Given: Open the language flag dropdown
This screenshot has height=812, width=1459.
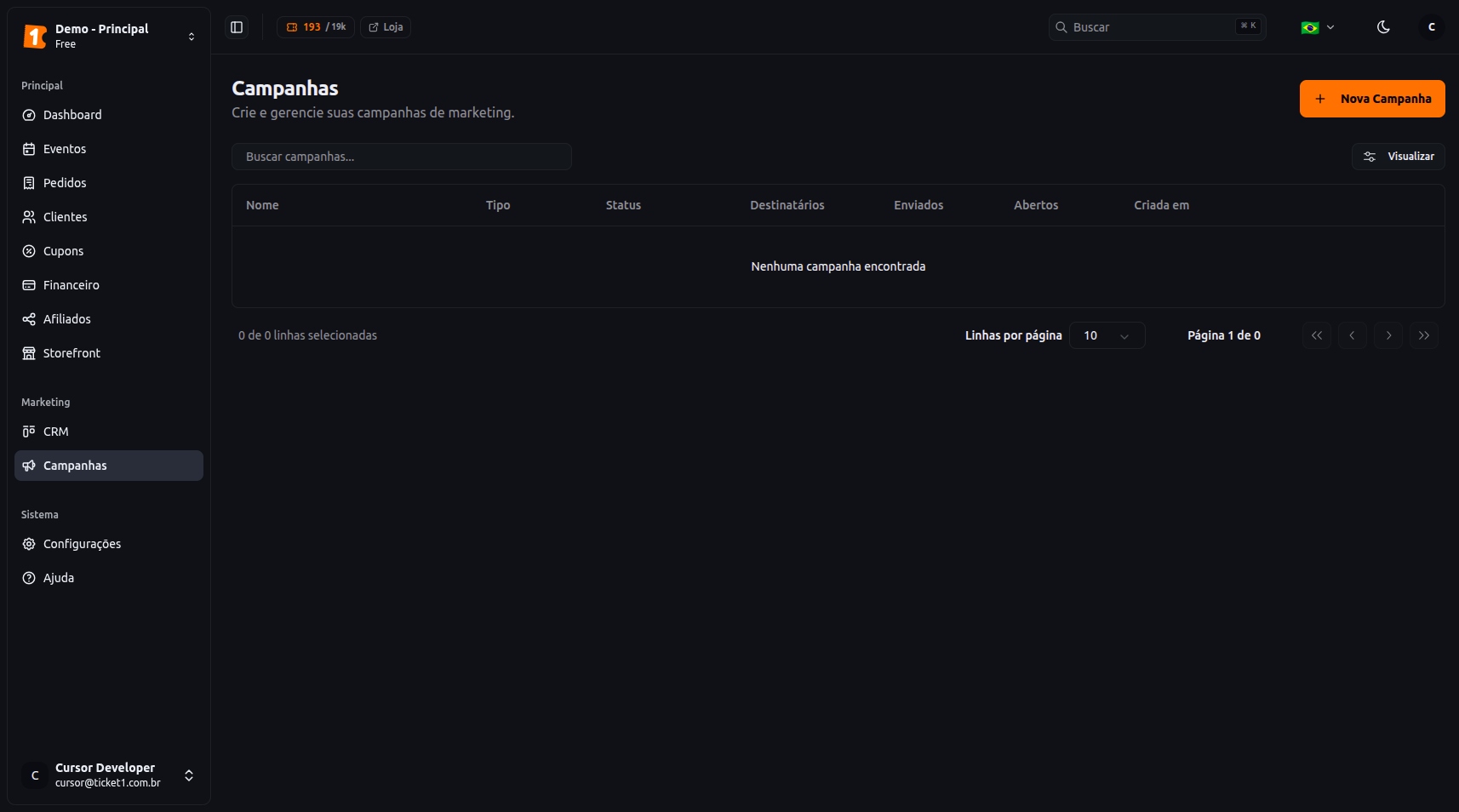Looking at the screenshot, I should [x=1318, y=27].
